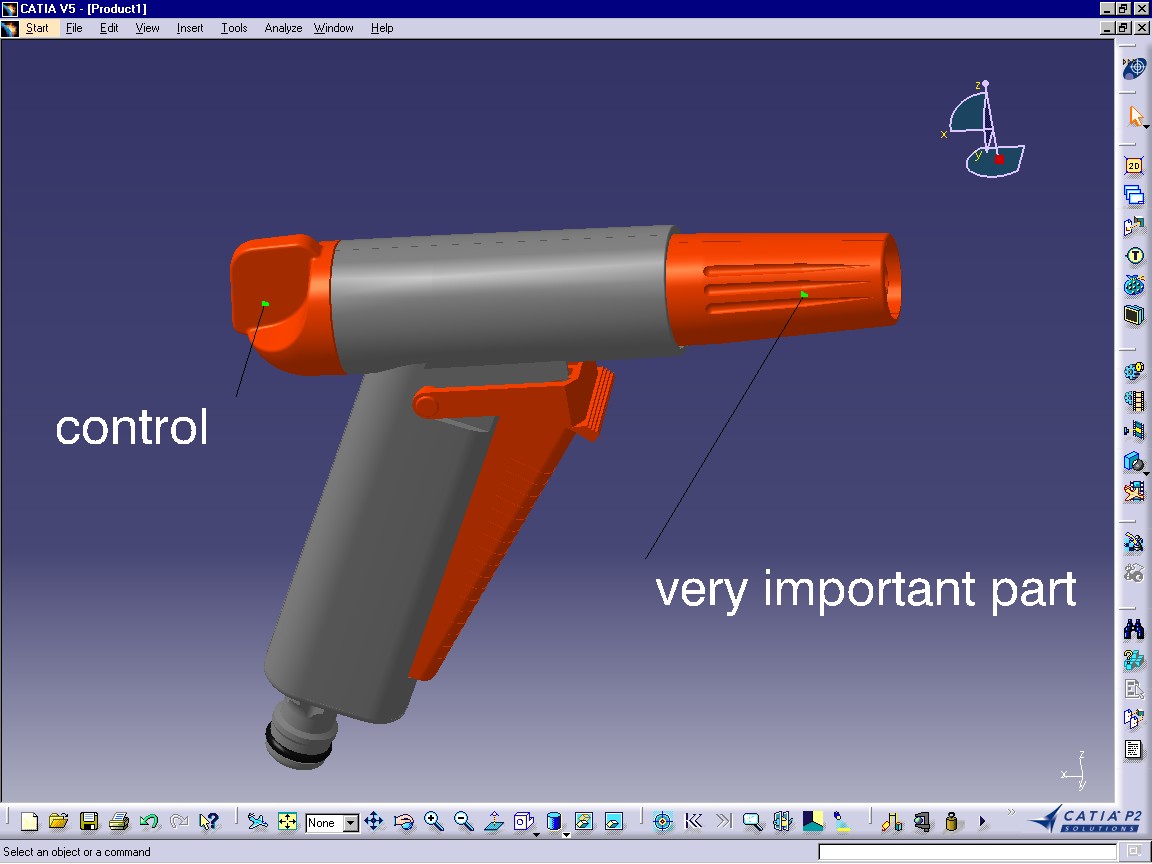Click the Print icon
The height and width of the screenshot is (864, 1152).
pos(119,822)
